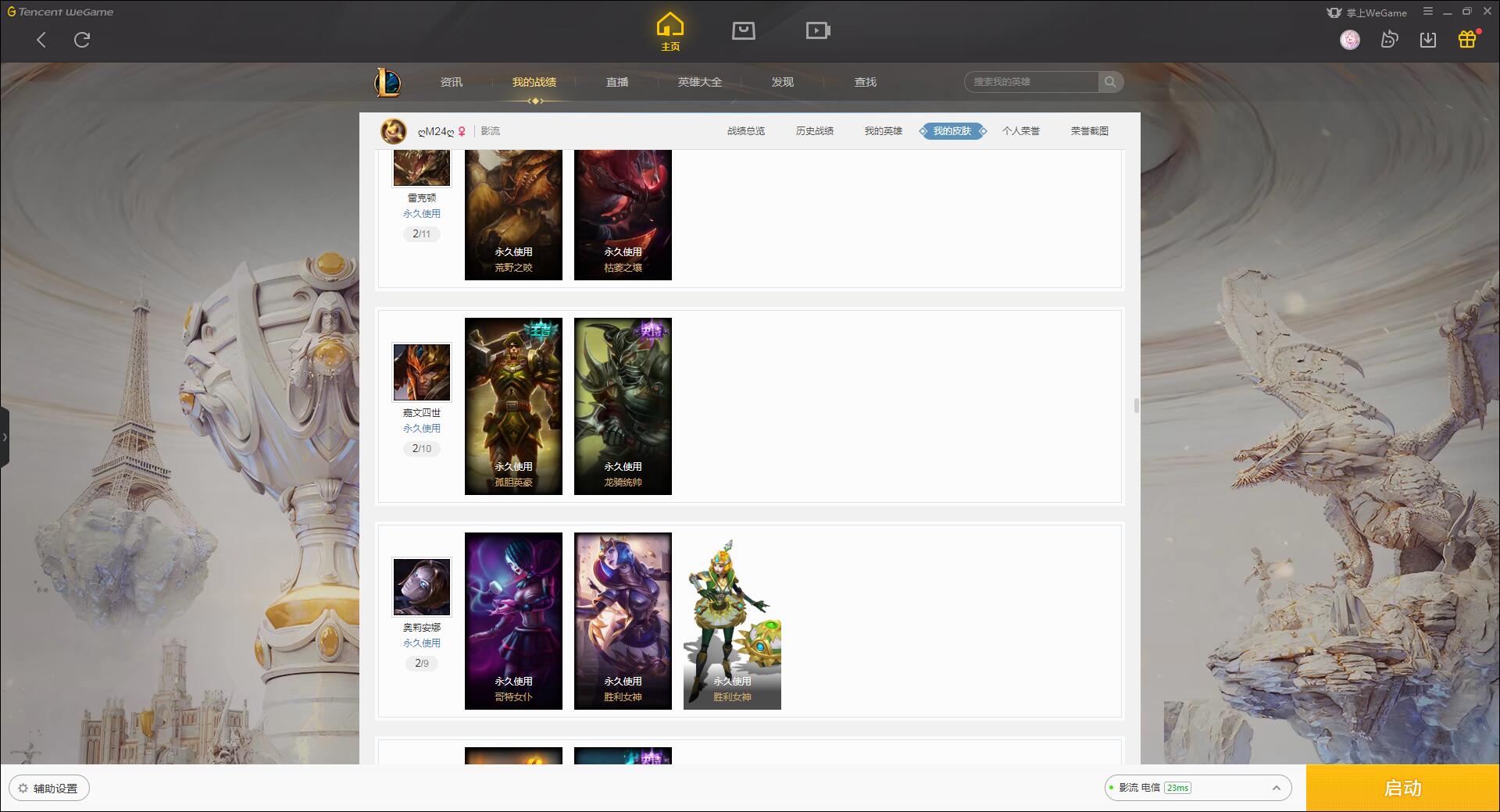Viewport: 1500px width, 812px height.
Task: Go back with the back arrow
Action: (41, 40)
